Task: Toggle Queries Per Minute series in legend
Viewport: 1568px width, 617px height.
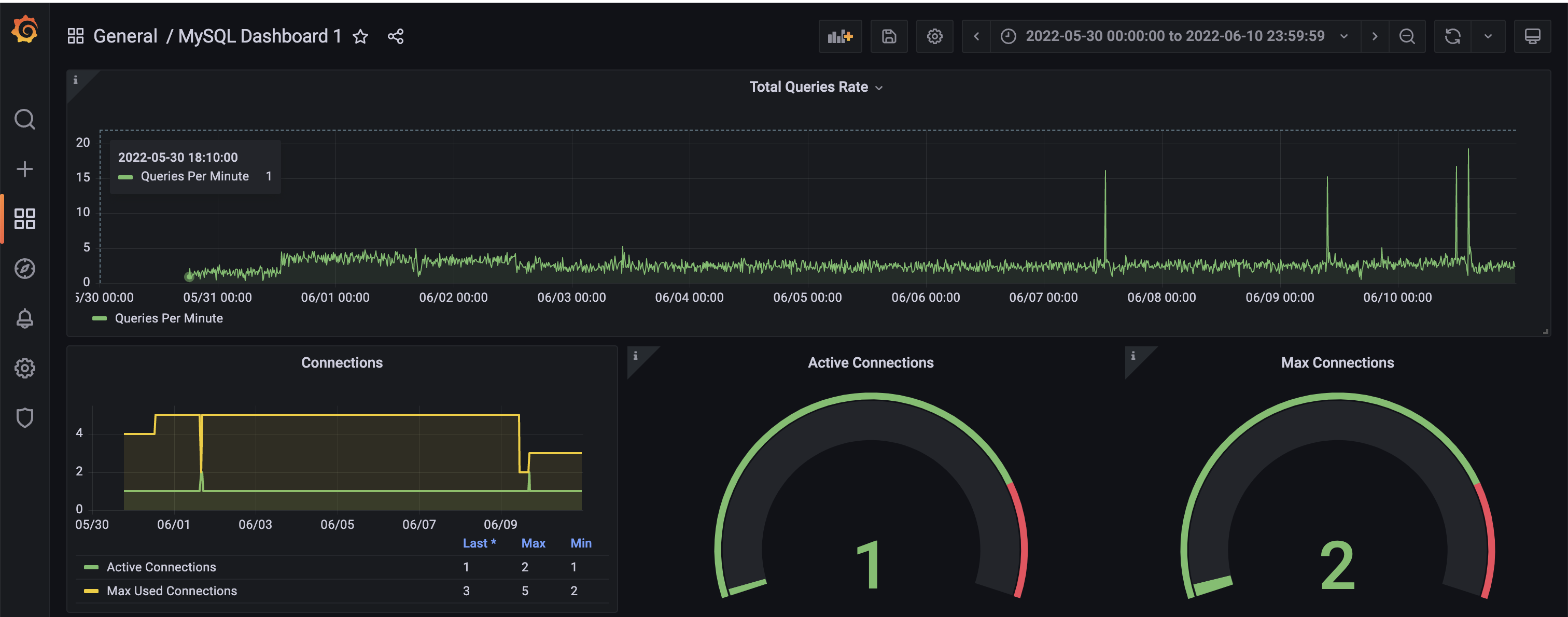Action: pos(169,318)
